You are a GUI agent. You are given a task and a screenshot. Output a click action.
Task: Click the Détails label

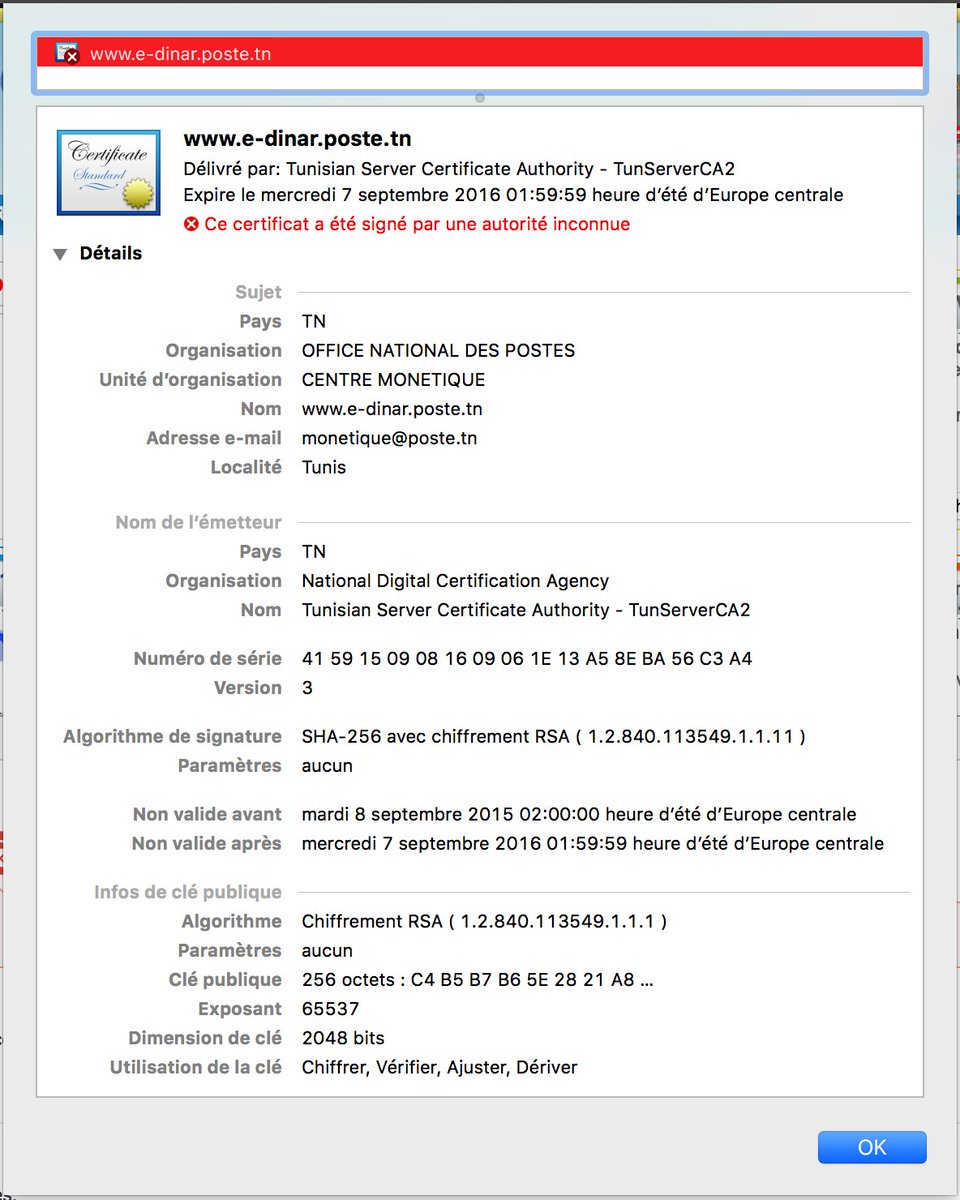click(111, 254)
